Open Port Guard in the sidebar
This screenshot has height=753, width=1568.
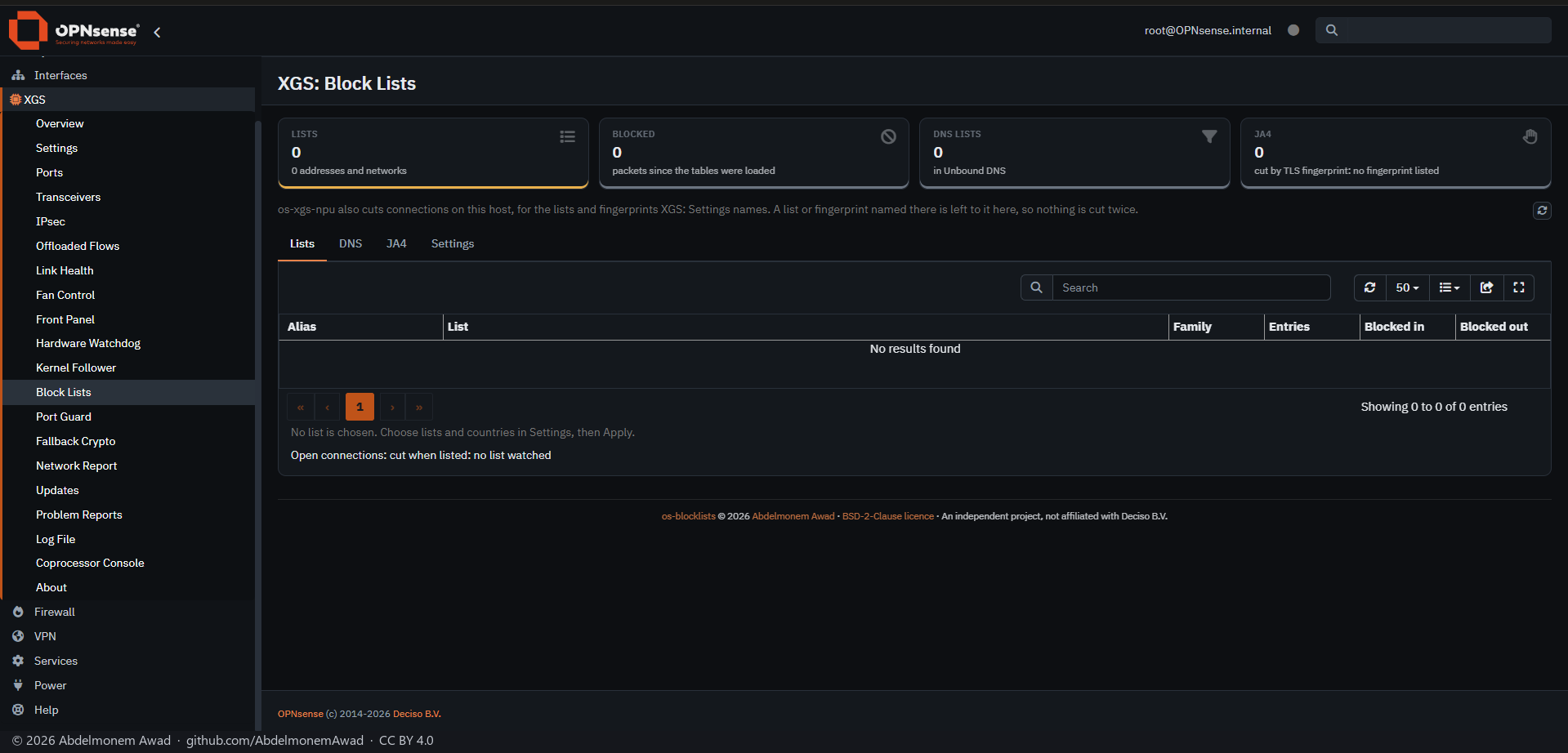click(x=64, y=417)
